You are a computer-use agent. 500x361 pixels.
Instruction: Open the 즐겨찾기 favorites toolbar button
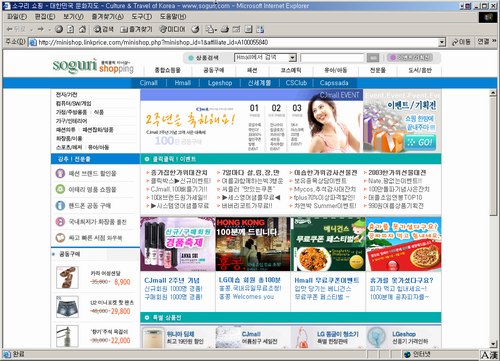tap(136, 29)
